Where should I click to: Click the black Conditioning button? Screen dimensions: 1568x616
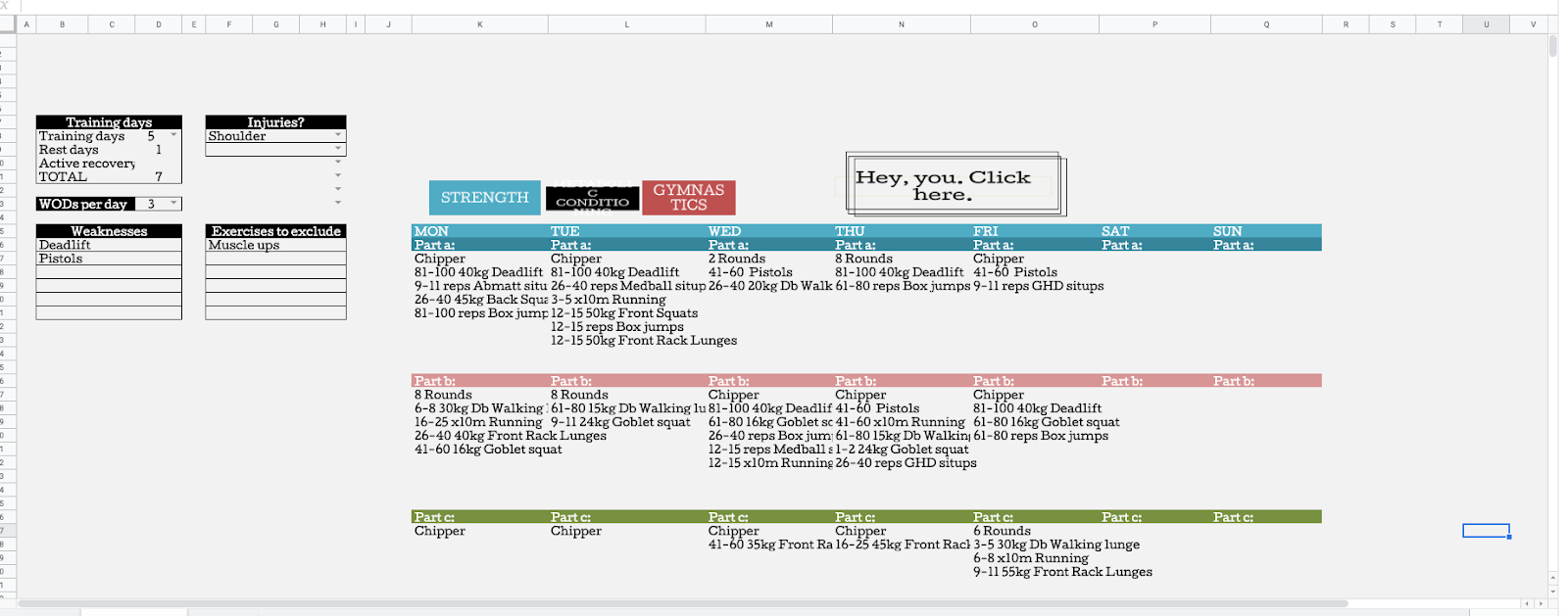(x=592, y=199)
